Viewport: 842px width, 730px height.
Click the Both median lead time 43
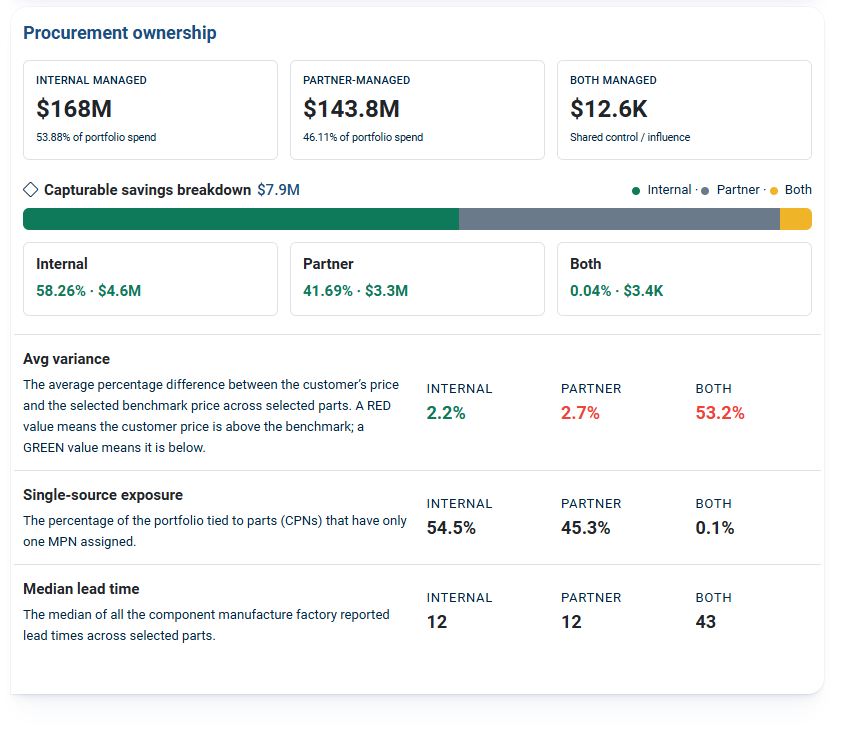coord(706,621)
